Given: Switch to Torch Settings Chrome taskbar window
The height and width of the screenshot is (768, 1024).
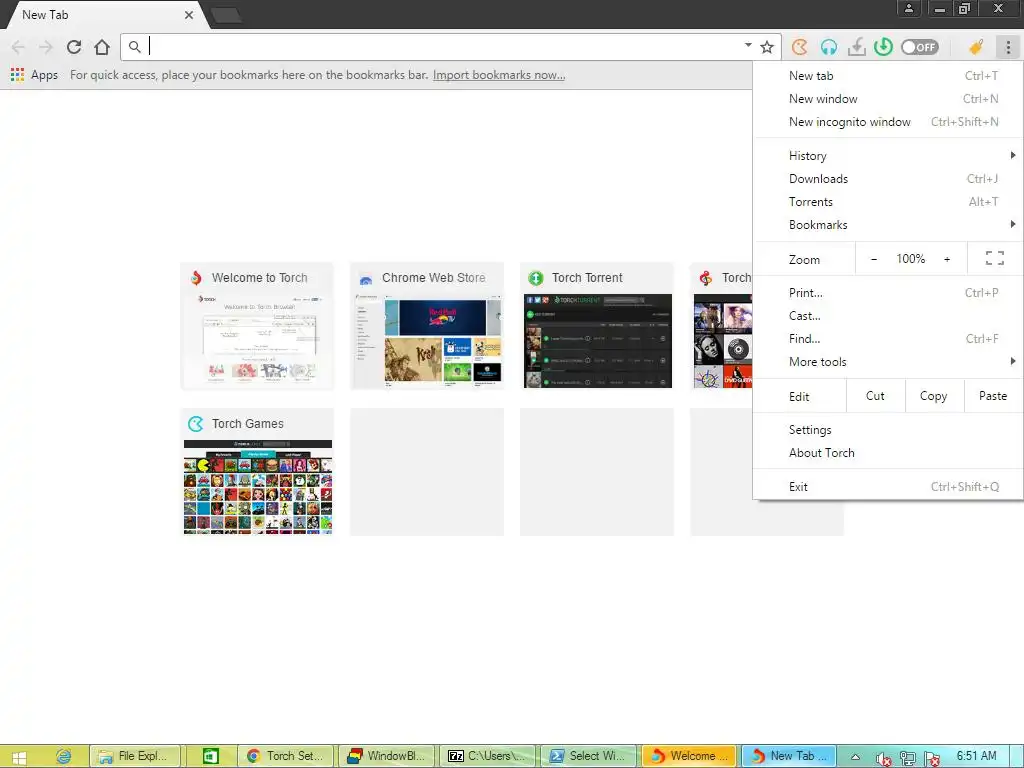Looking at the screenshot, I should [x=285, y=756].
